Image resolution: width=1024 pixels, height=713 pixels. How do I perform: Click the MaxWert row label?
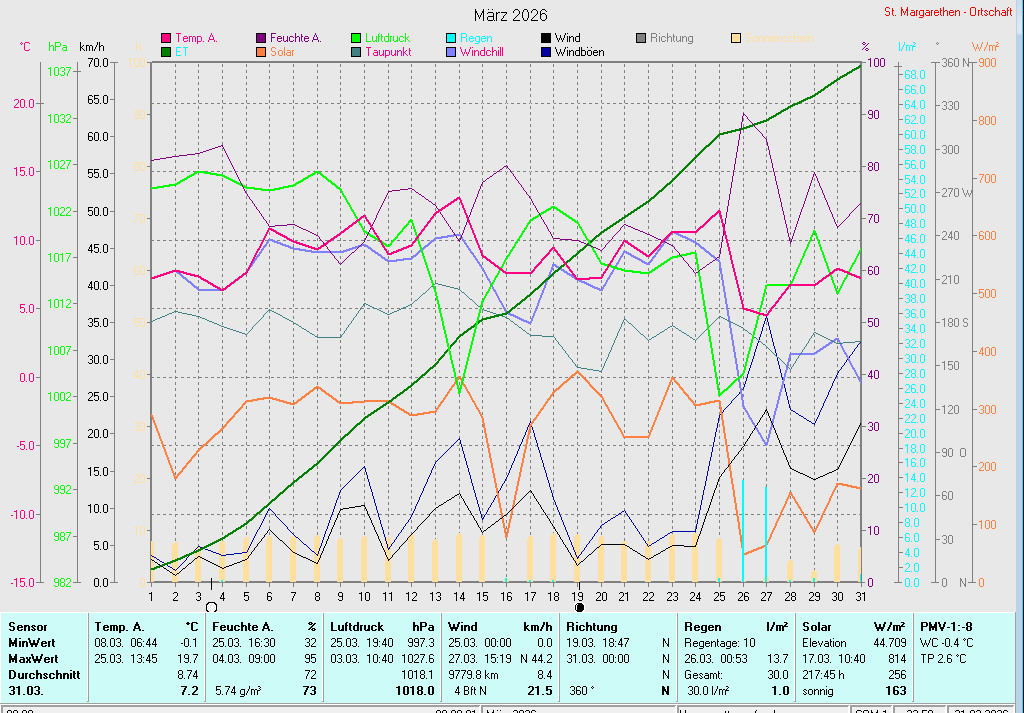[x=32, y=659]
